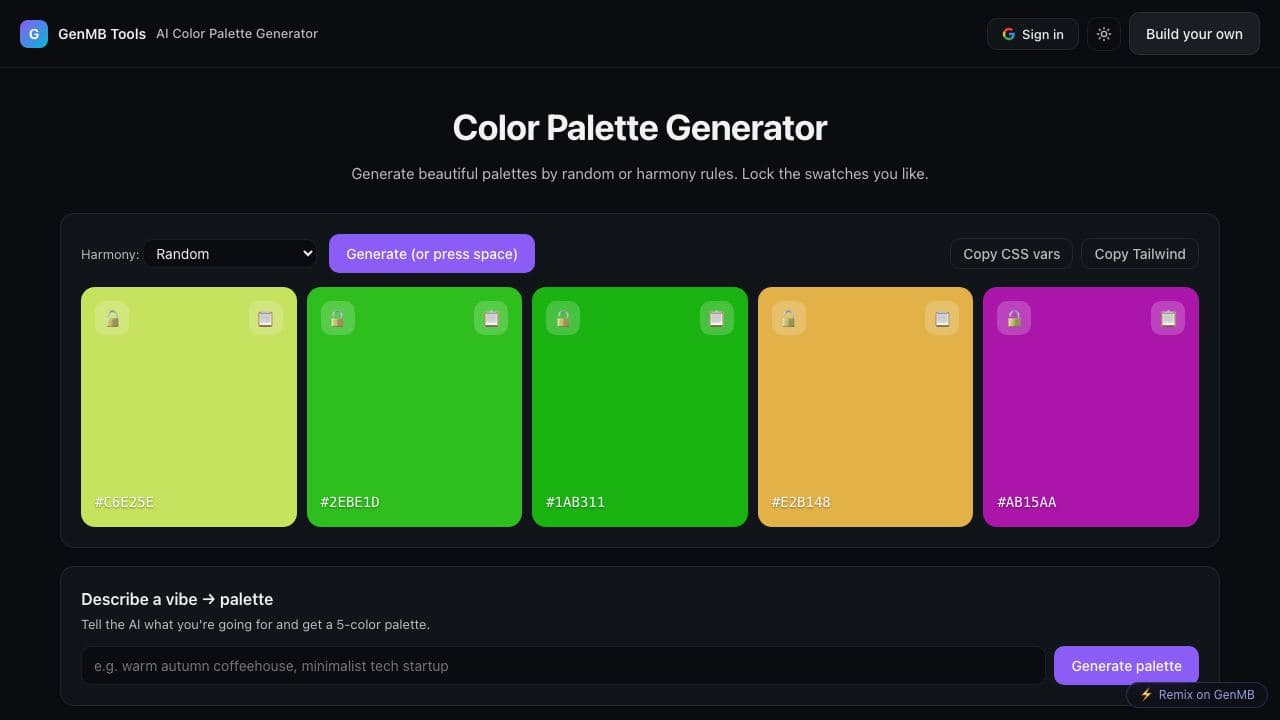Copy the #E2B148 color with clipboard icon
1280x720 pixels.
(942, 318)
